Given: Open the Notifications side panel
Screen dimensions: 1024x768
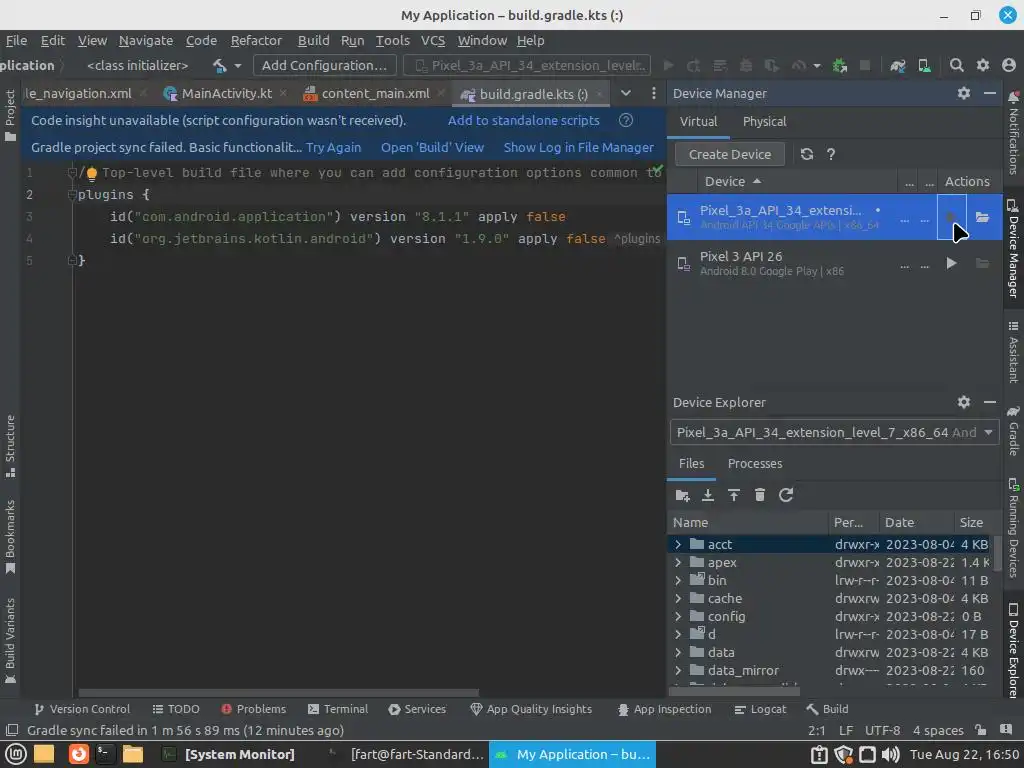Looking at the screenshot, I should pos(1013,134).
